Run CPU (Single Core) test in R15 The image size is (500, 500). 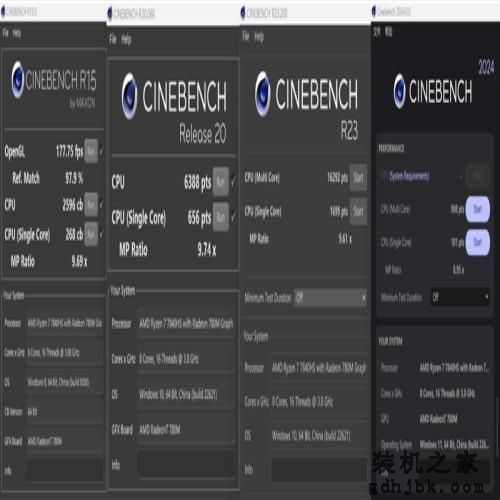click(x=91, y=234)
